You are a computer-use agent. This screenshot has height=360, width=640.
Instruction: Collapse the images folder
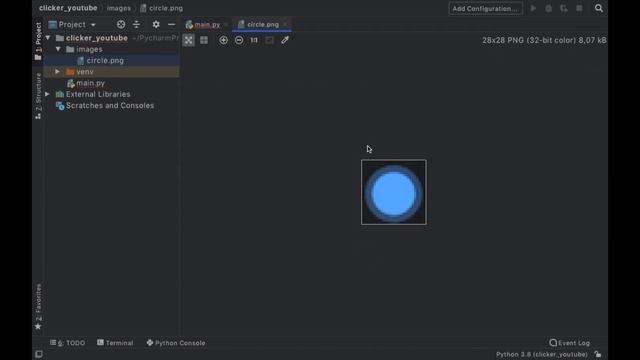tap(58, 49)
